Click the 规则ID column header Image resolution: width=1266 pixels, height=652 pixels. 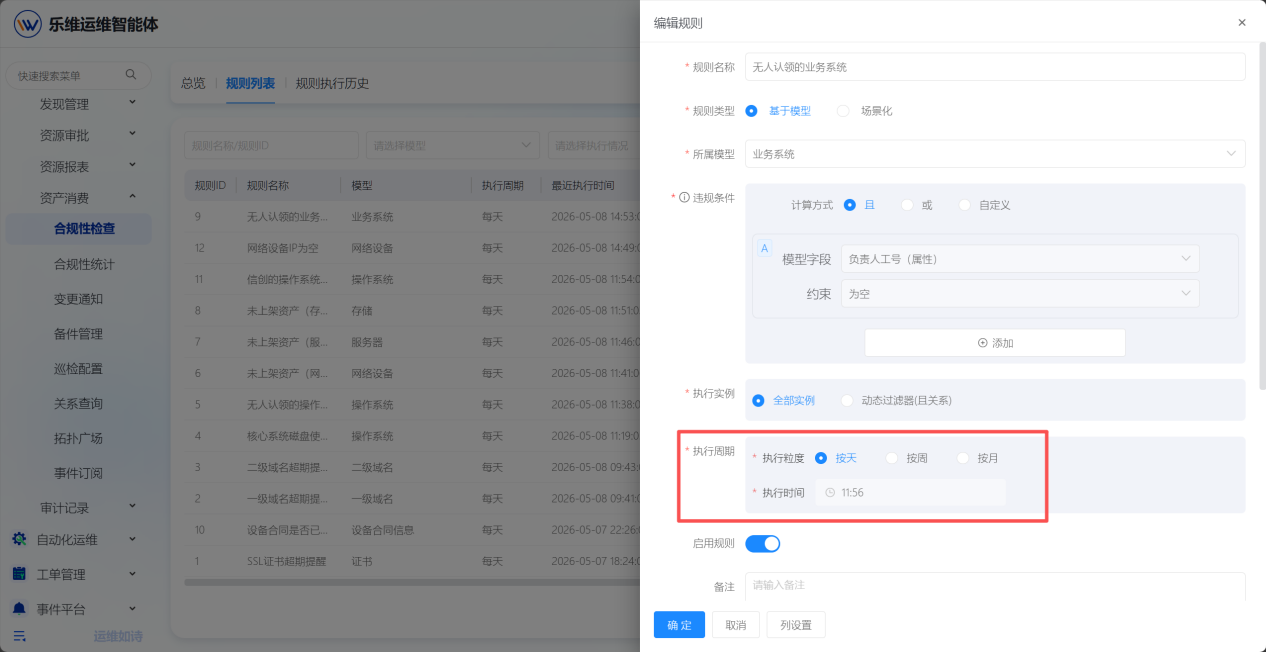(x=210, y=186)
